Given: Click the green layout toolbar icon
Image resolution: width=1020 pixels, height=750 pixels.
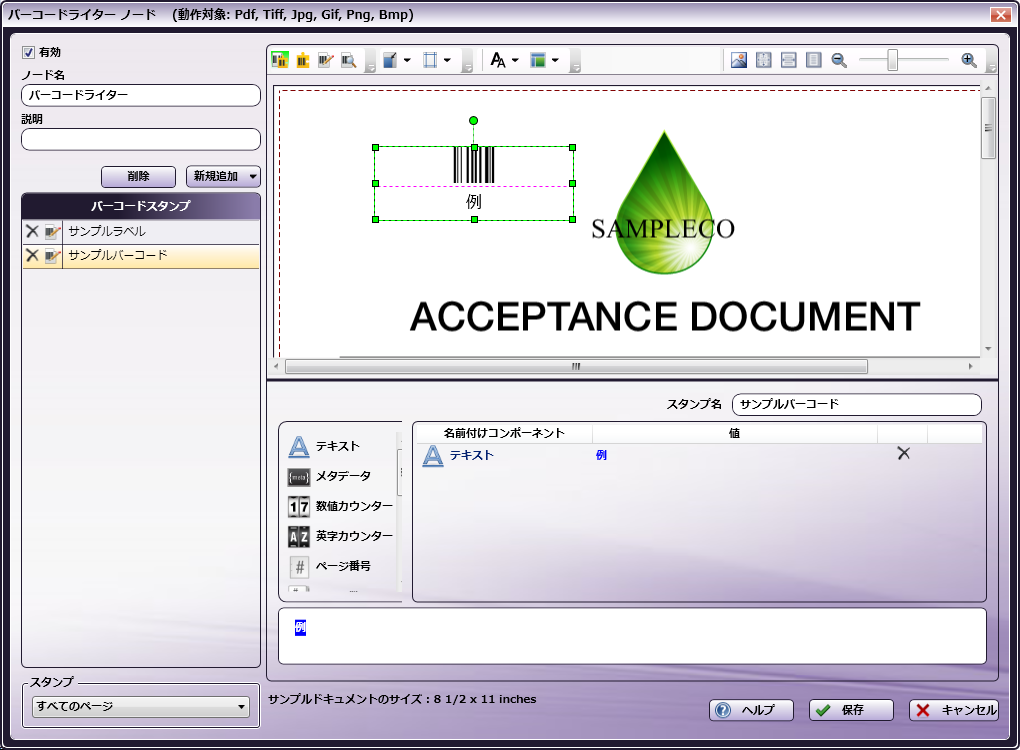Looking at the screenshot, I should point(537,60).
